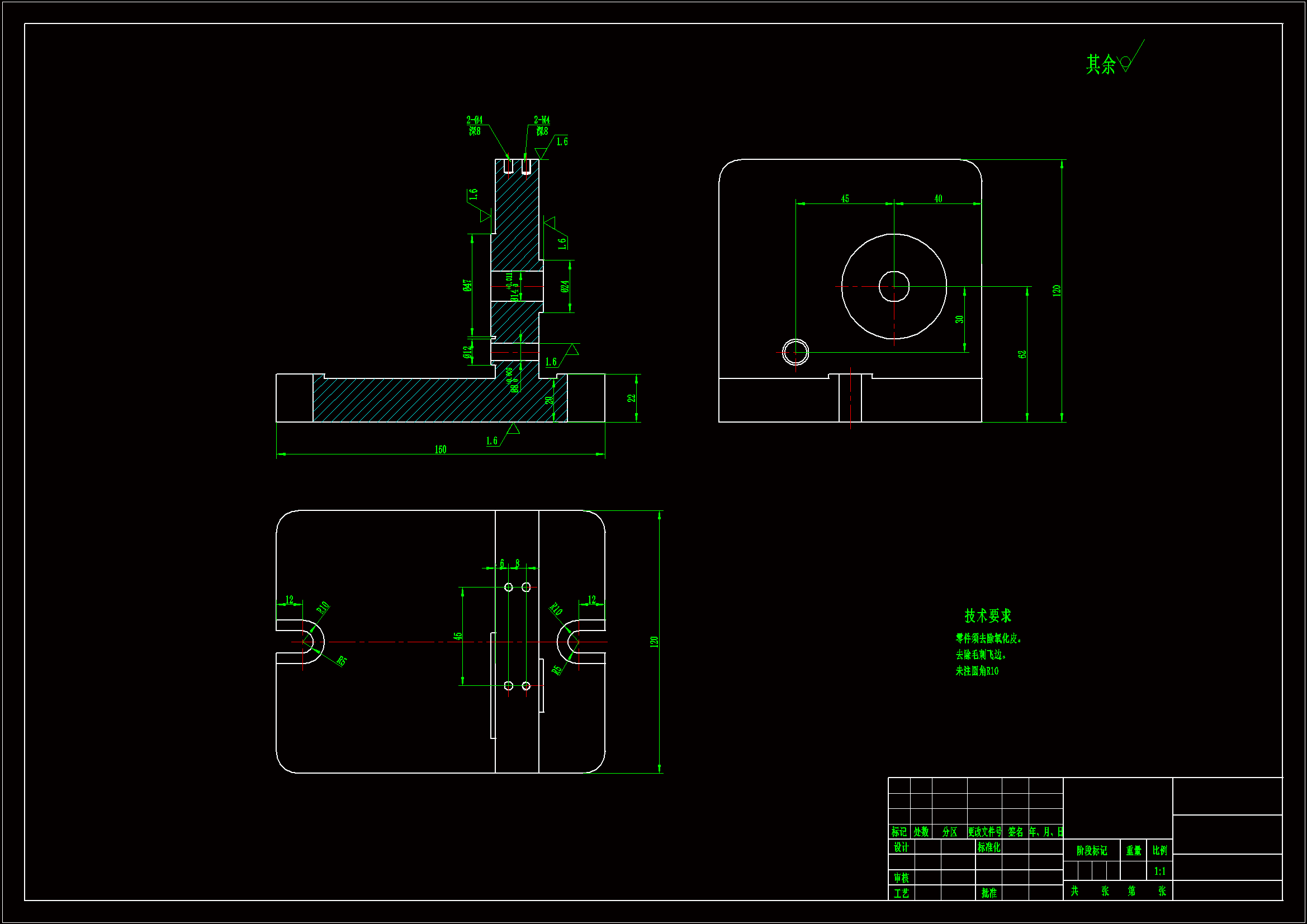The image size is (1307, 924).
Task: Click the 2-Φ4 深8 hole callout
Action: pos(474,125)
